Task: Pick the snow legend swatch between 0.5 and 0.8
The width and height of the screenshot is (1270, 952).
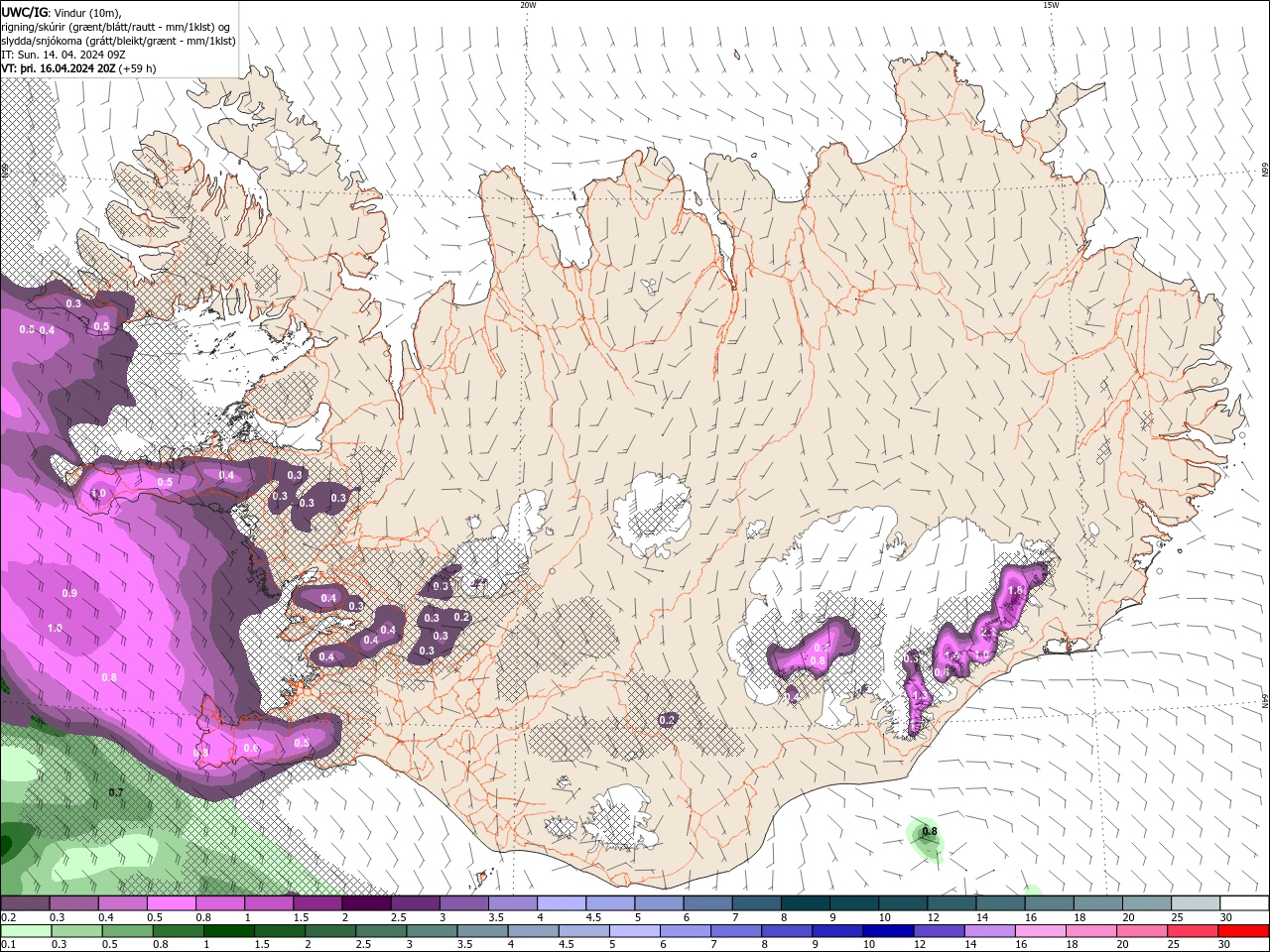Action: coord(171,903)
